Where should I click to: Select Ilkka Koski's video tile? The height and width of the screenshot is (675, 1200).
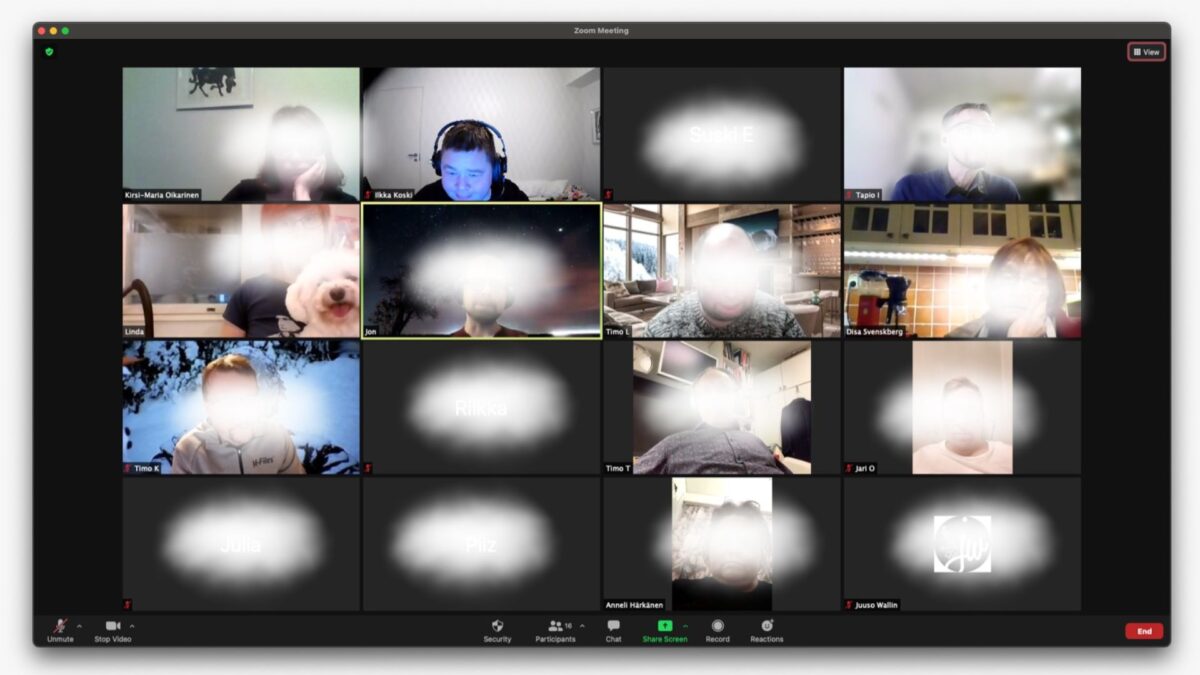click(x=481, y=134)
